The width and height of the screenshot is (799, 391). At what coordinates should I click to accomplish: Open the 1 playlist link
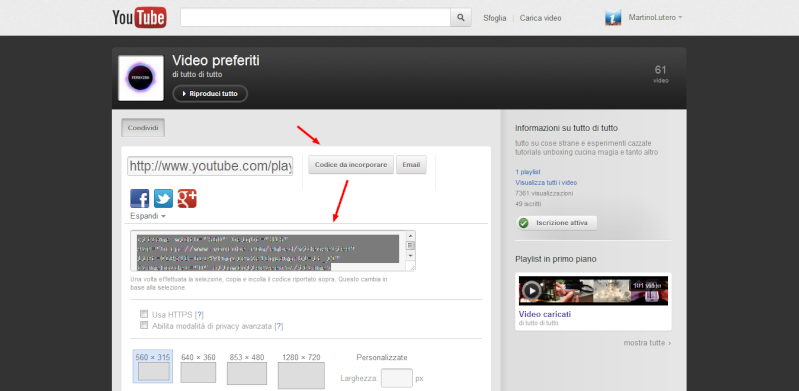[x=528, y=172]
